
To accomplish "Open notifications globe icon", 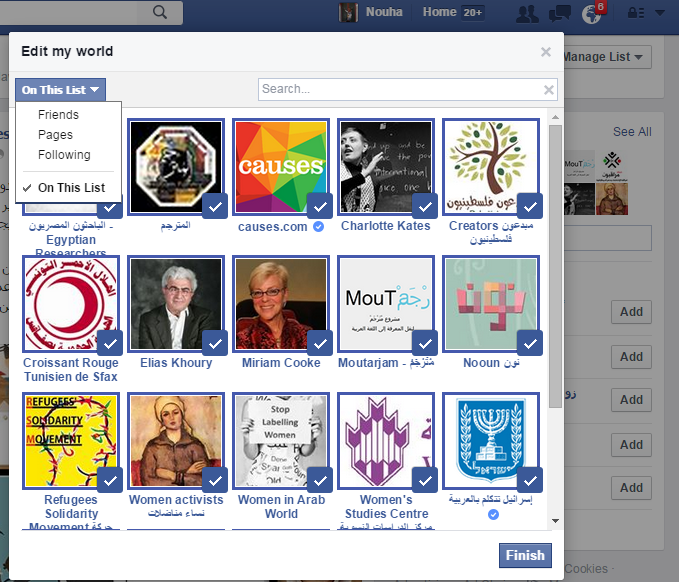I will 592,14.
